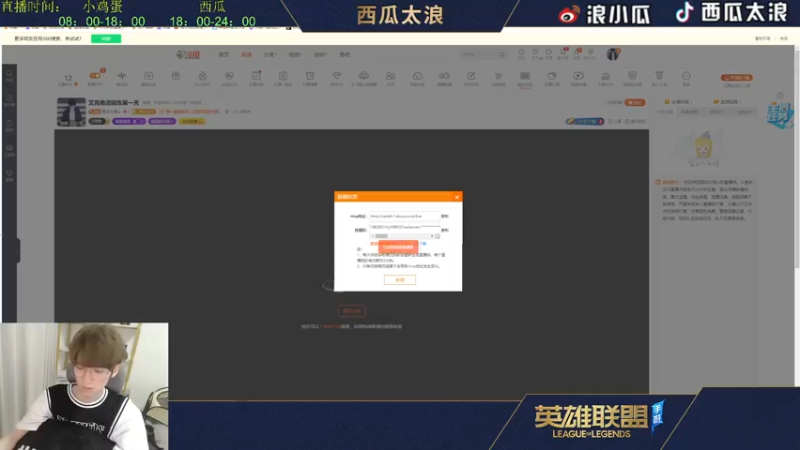Copy the stream key in the dialog
This screenshot has width=800, height=450.
pyautogui.click(x=445, y=230)
